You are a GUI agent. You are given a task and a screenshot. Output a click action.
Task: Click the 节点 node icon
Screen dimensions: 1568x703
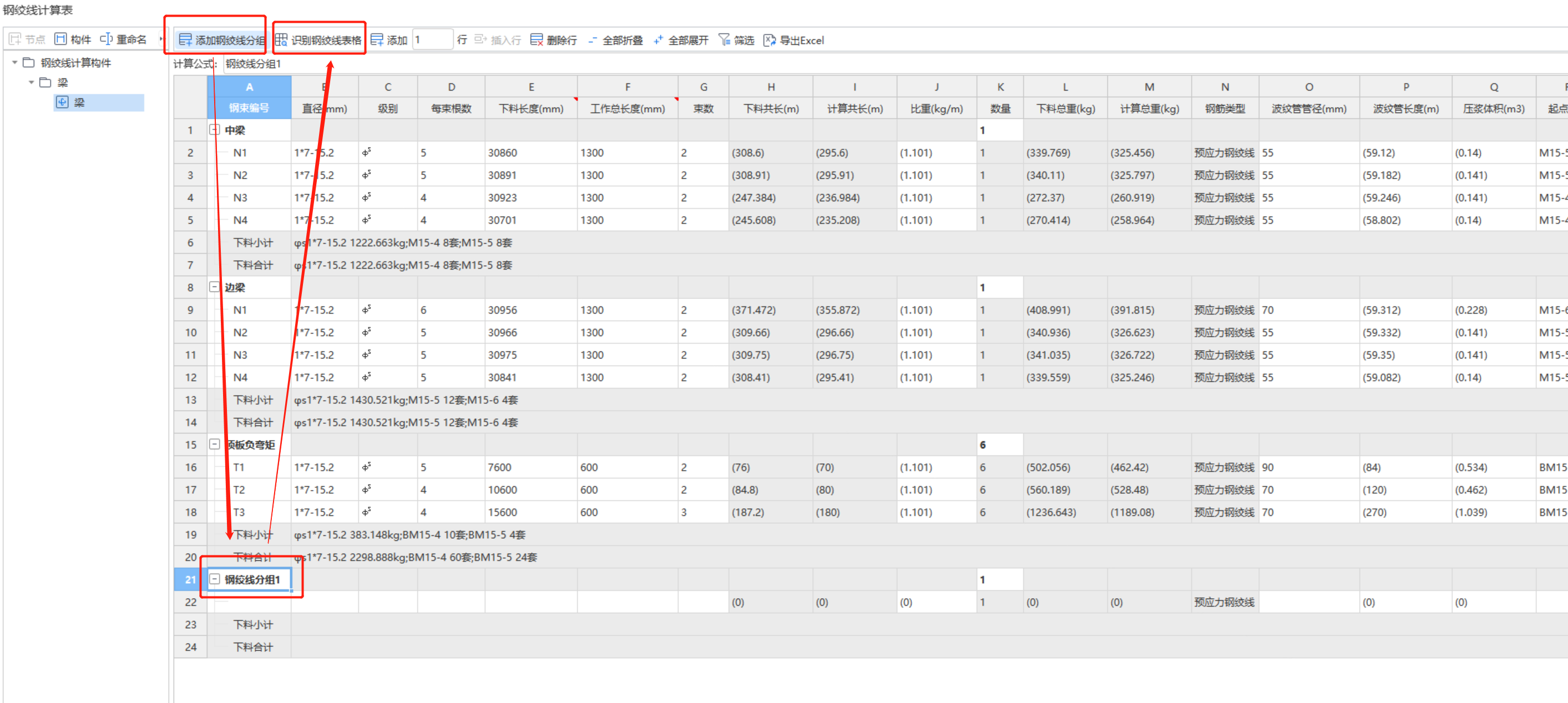pos(15,39)
